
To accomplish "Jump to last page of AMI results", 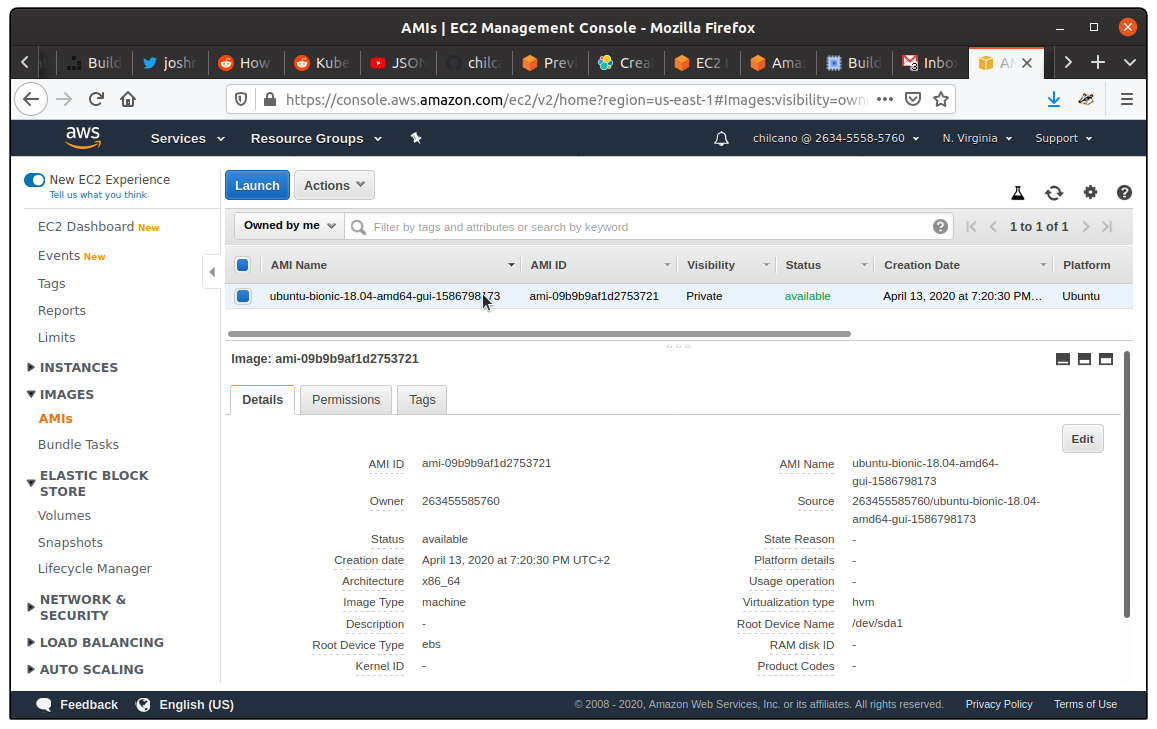I will [x=1107, y=227].
